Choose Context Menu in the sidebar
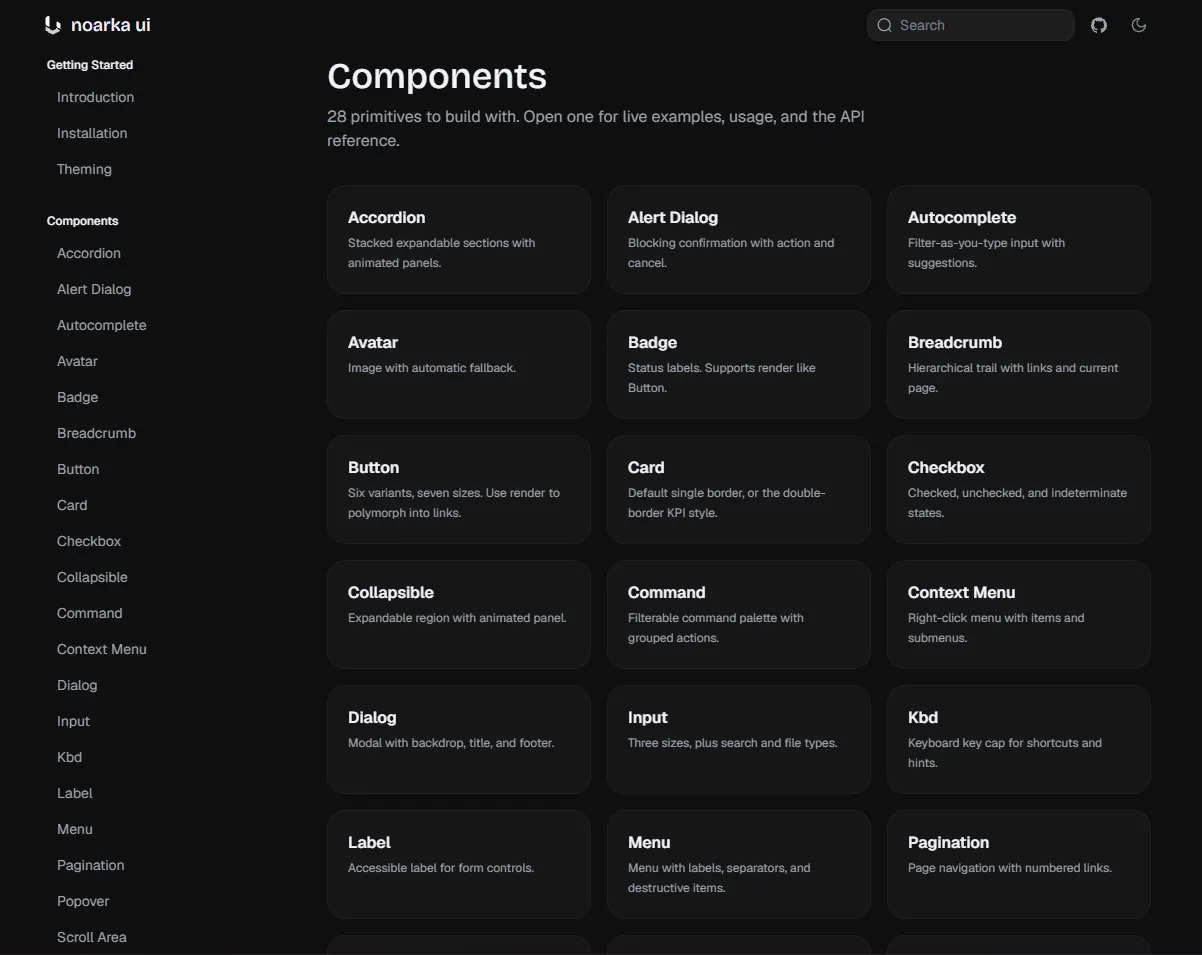The height and width of the screenshot is (955, 1202). (101, 649)
